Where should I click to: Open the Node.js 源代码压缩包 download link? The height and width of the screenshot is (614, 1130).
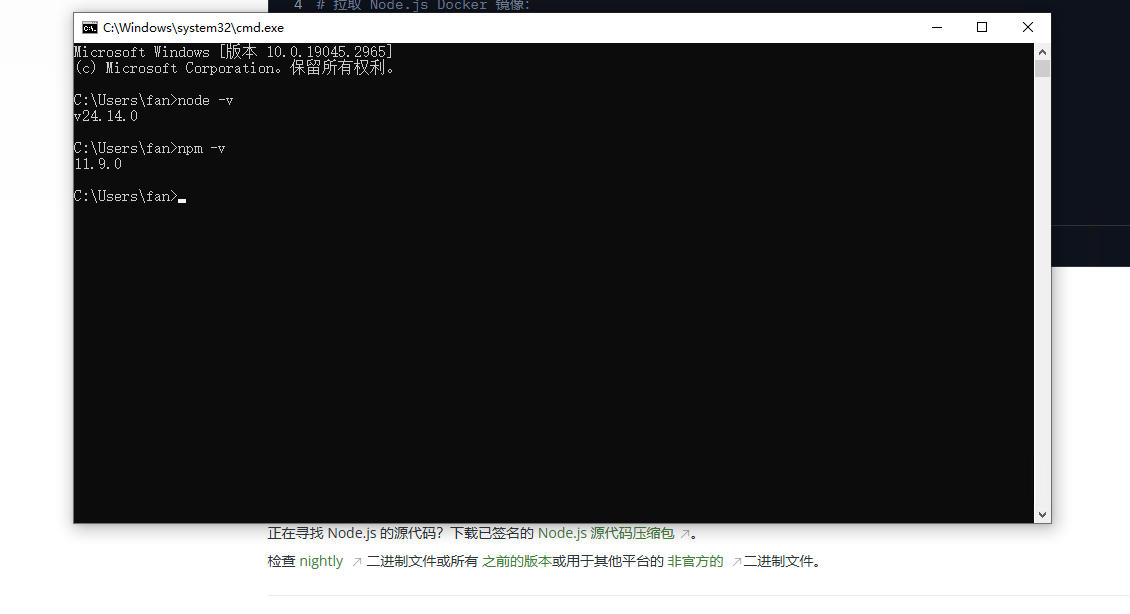[x=607, y=533]
